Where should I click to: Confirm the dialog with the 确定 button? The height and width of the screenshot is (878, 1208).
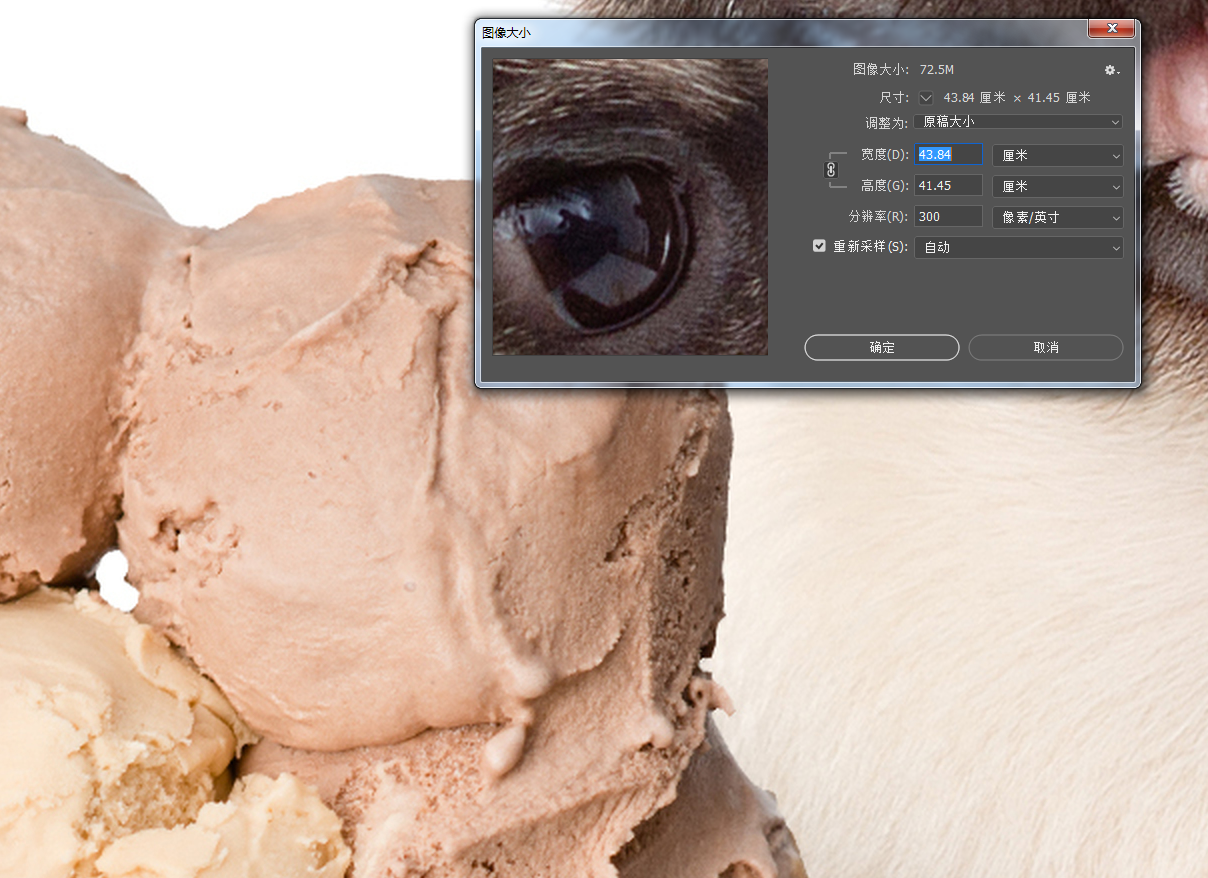882,347
